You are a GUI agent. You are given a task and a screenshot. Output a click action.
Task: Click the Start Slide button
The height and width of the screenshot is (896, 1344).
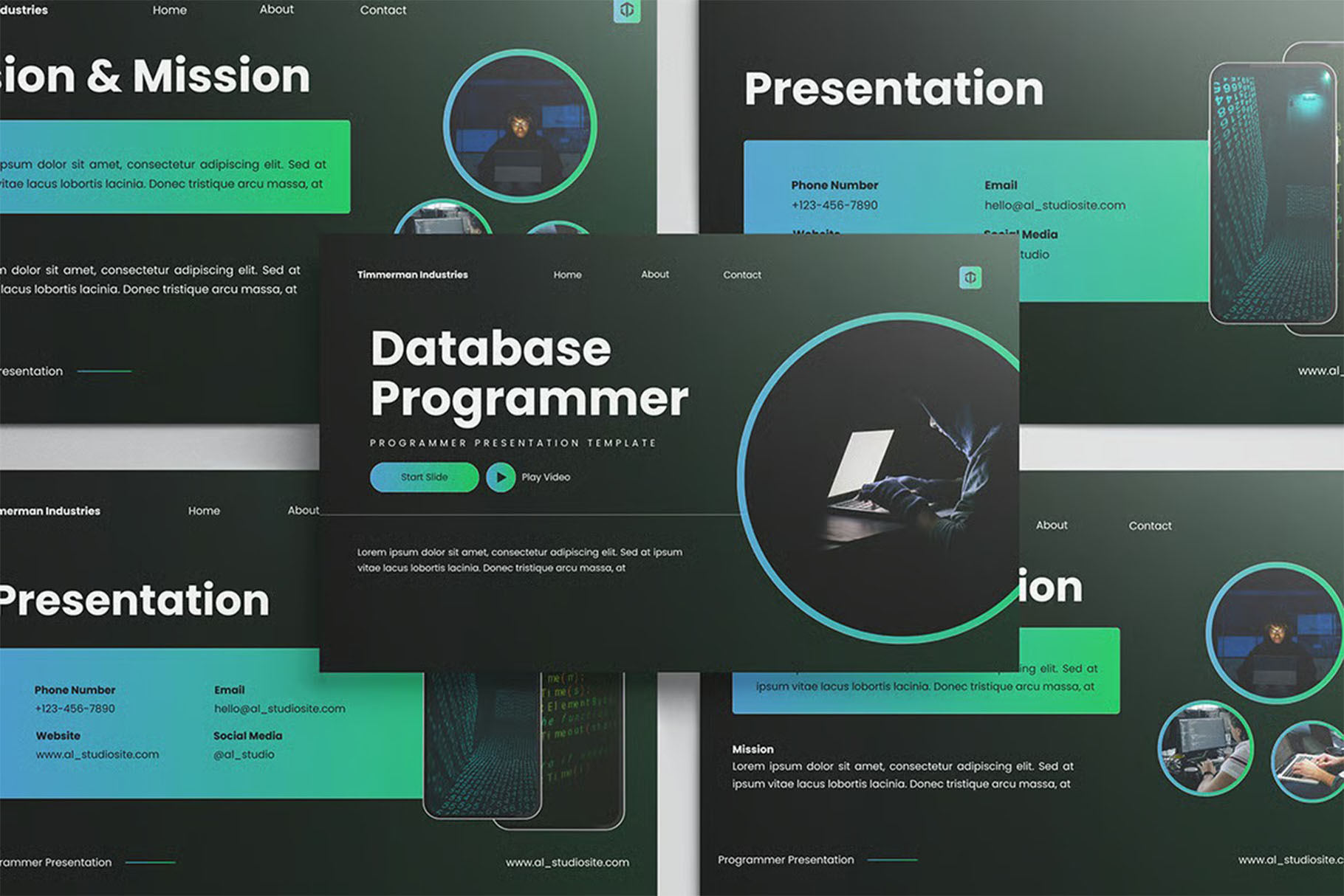(424, 478)
